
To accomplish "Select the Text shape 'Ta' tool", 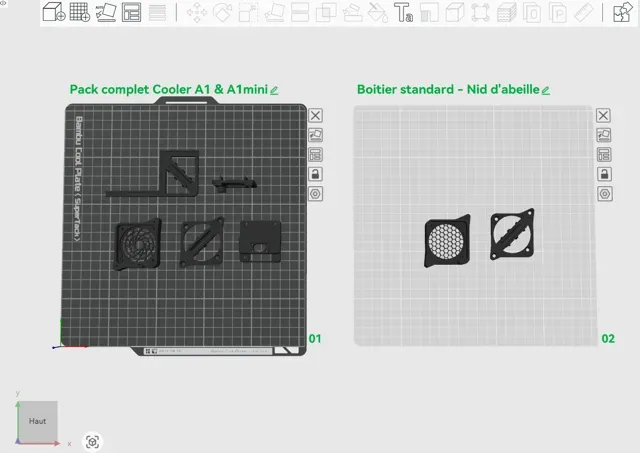I will point(403,12).
